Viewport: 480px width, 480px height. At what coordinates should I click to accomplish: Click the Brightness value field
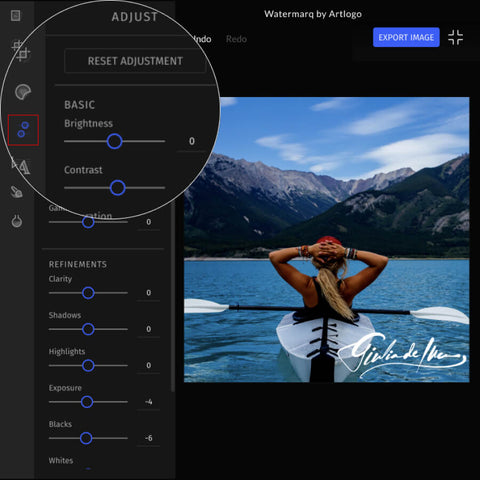pos(192,141)
